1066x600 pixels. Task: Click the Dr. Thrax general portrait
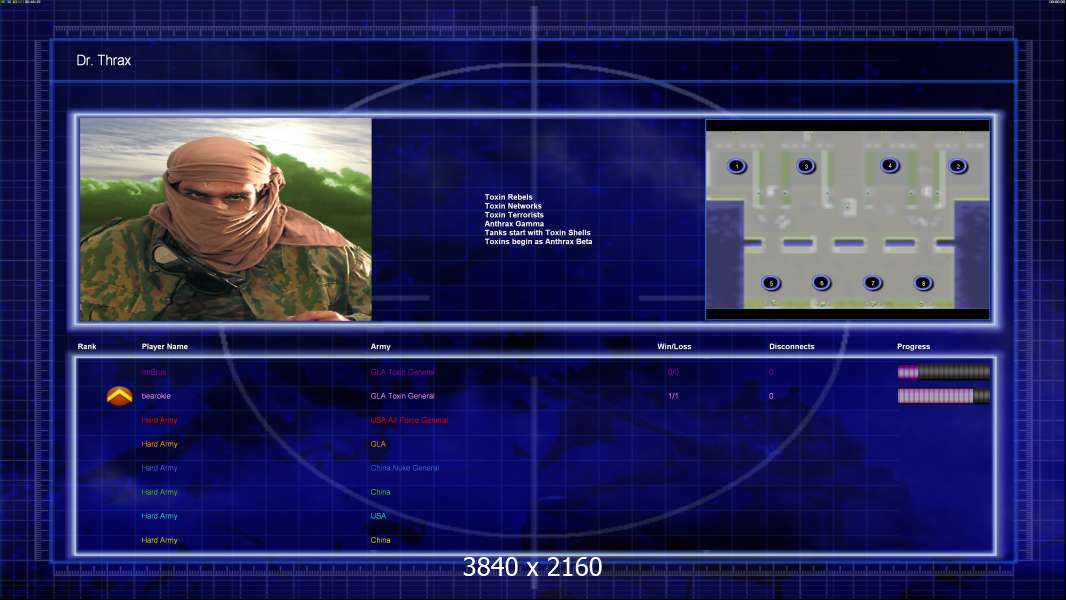pos(226,219)
